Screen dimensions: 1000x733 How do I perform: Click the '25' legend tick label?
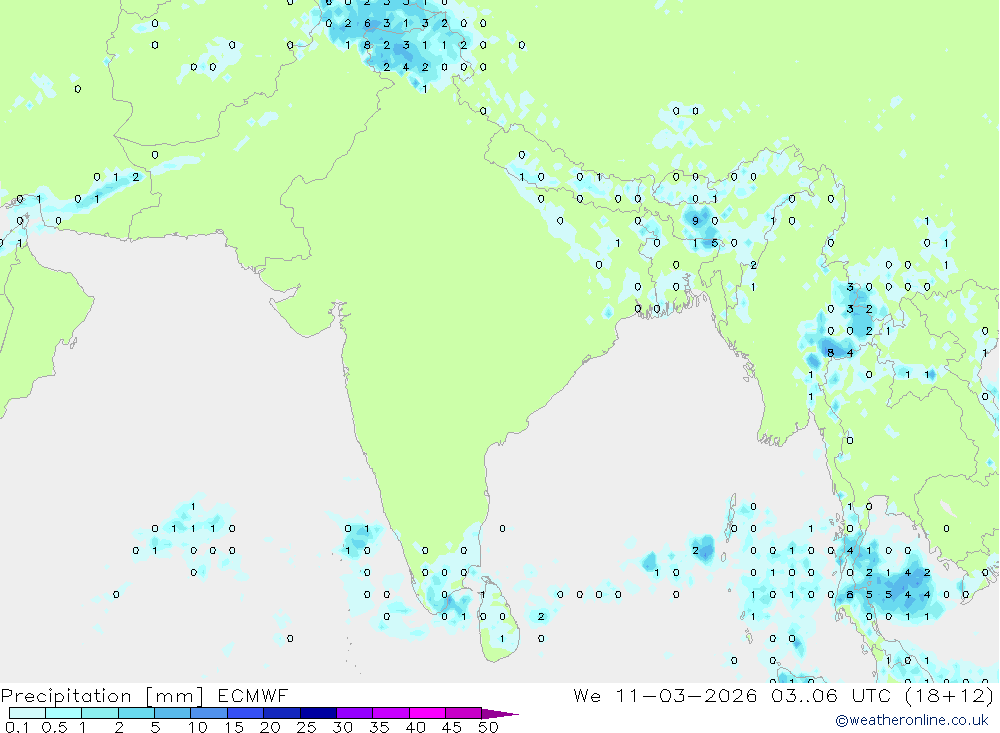click(306, 727)
